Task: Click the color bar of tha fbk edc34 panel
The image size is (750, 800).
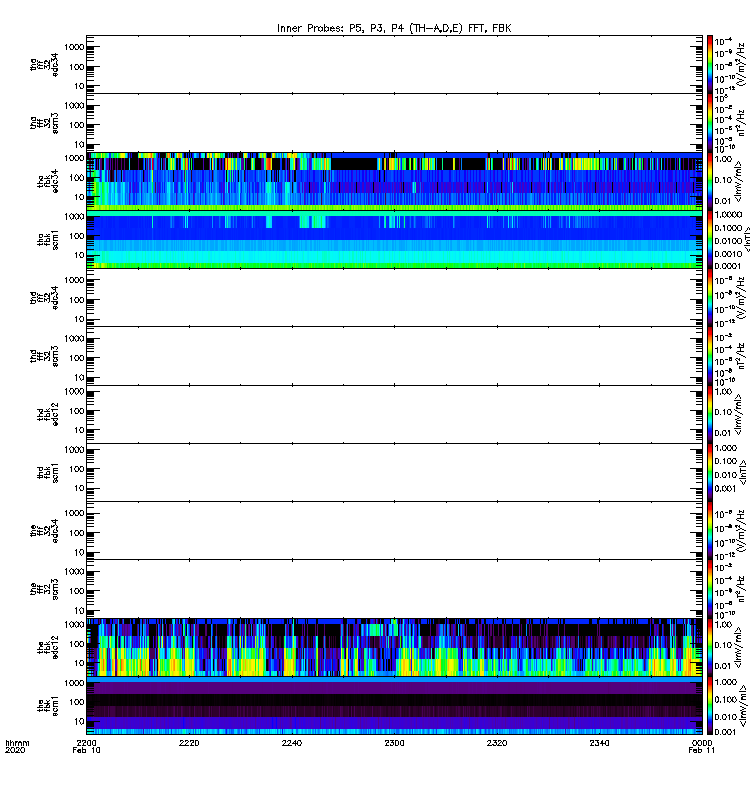Action: (x=710, y=181)
